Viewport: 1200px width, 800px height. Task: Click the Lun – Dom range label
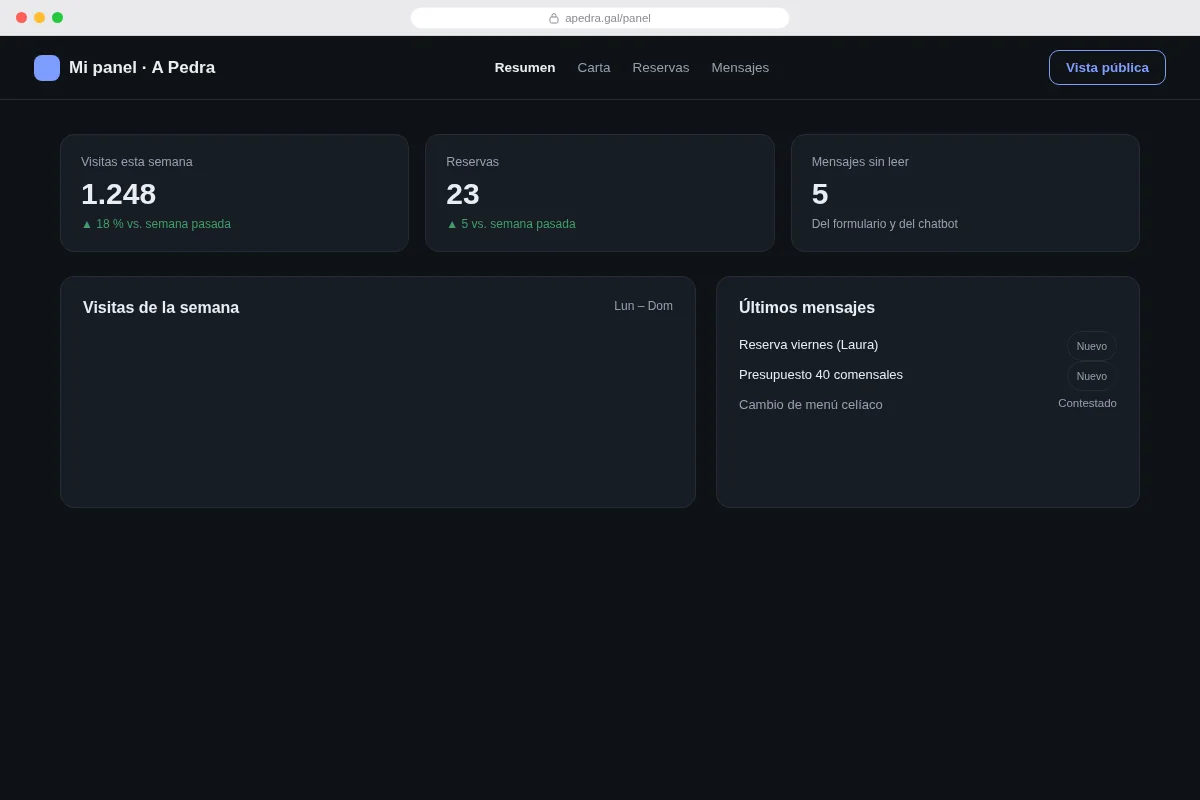(x=643, y=306)
